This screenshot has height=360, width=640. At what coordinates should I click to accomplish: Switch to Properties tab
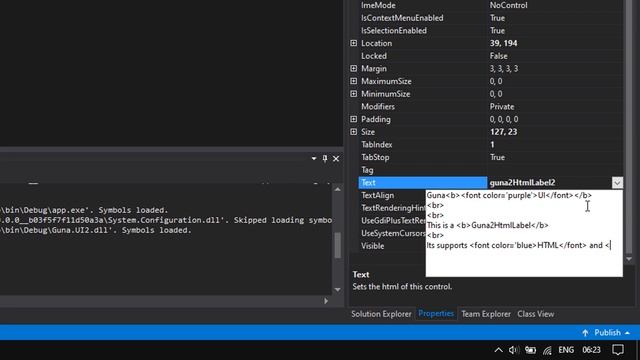coord(436,313)
